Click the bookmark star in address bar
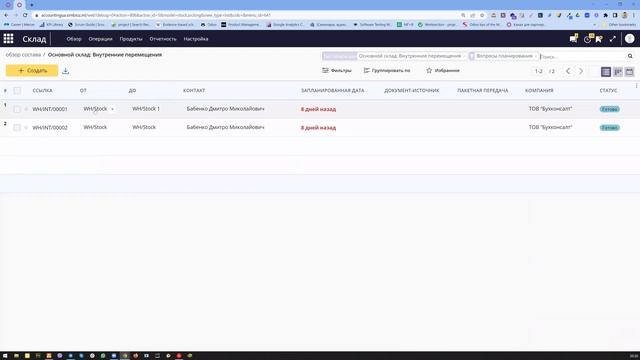The width and height of the screenshot is (640, 360). [x=482, y=15]
